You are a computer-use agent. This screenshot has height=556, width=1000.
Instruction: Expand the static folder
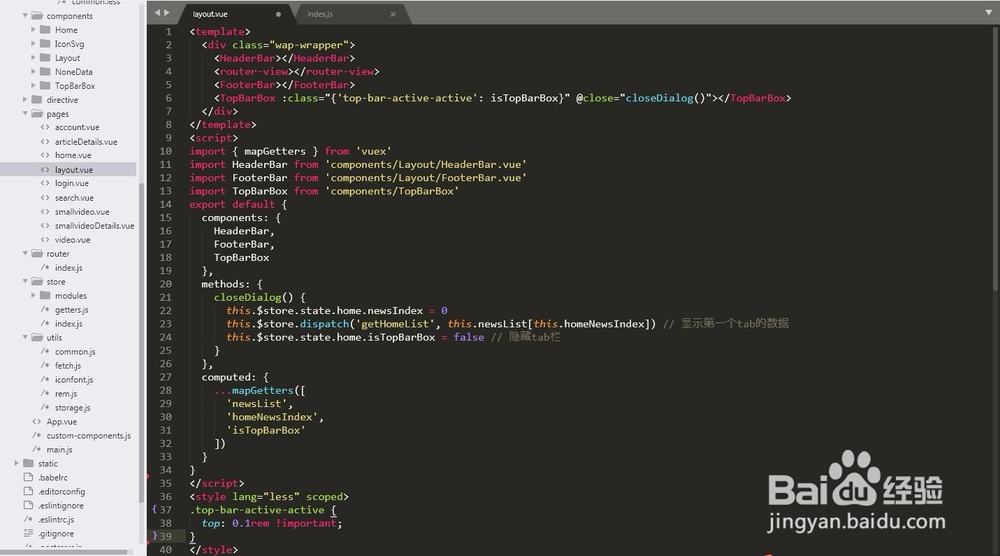click(x=17, y=464)
